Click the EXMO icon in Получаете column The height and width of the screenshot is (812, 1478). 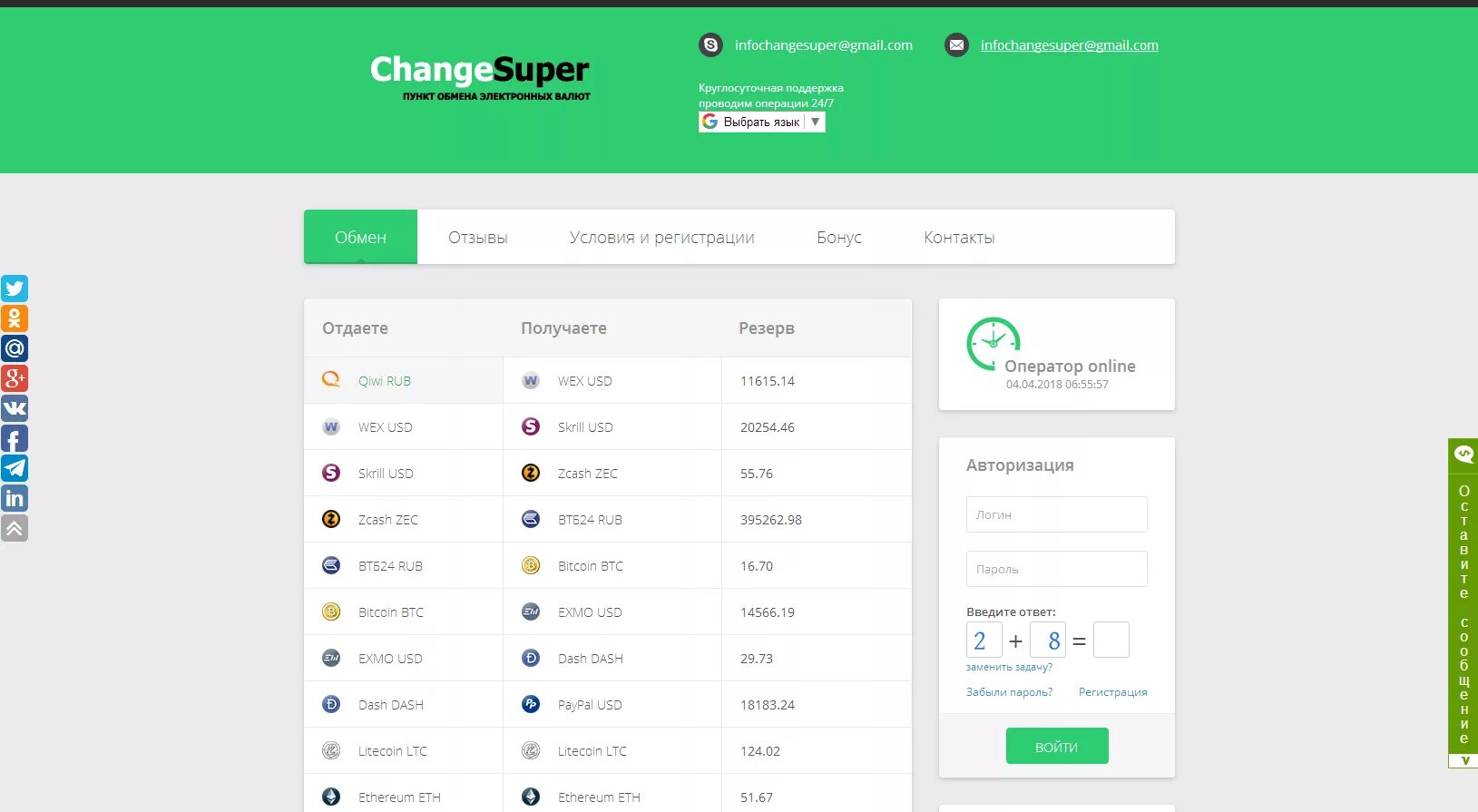[x=531, y=611]
